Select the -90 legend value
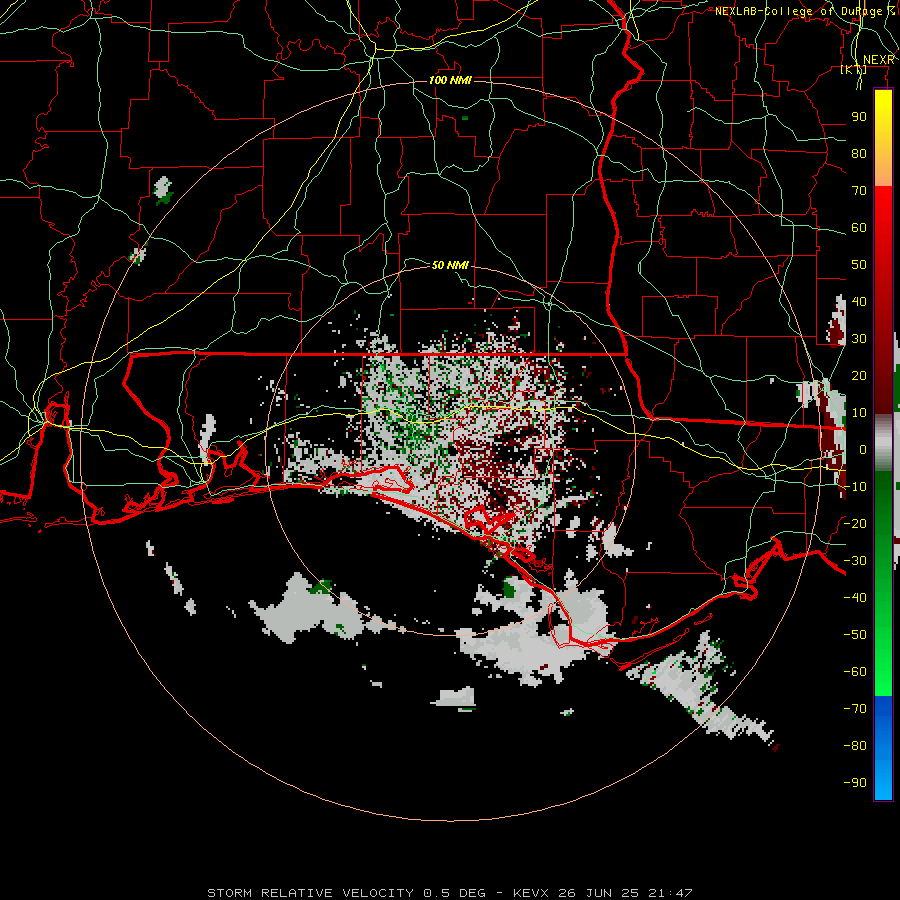 point(855,782)
